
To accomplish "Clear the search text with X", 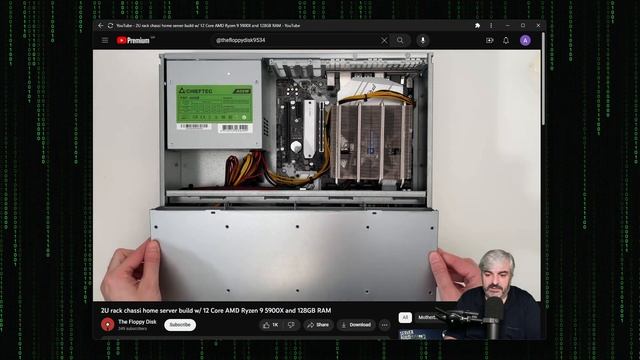I will pyautogui.click(x=384, y=40).
